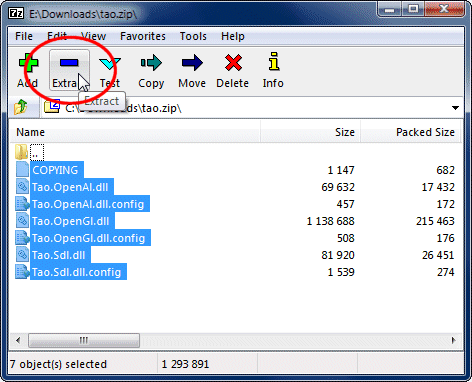Click the status total size 1 293 891
The height and width of the screenshot is (382, 472).
(x=185, y=364)
